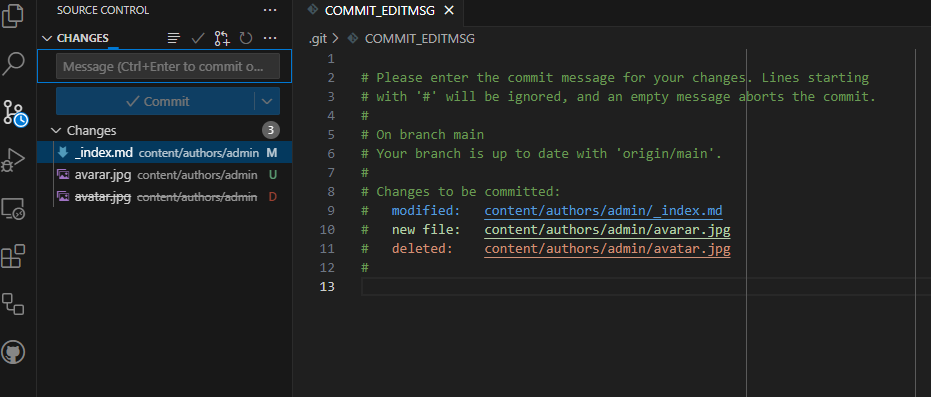Click the COMMIT_EDITMSG breadcrumb segment
931x397 pixels.
coord(419,39)
